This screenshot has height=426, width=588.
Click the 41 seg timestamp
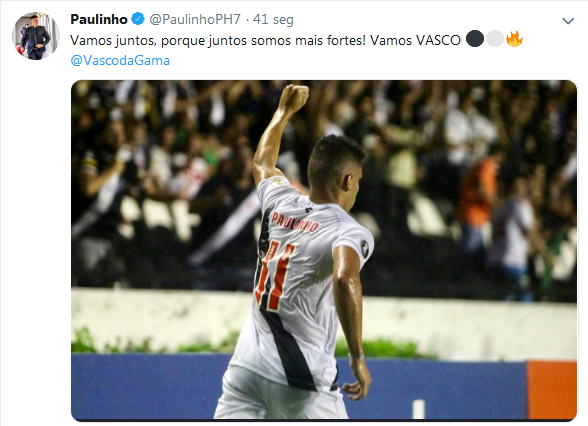coord(273,20)
